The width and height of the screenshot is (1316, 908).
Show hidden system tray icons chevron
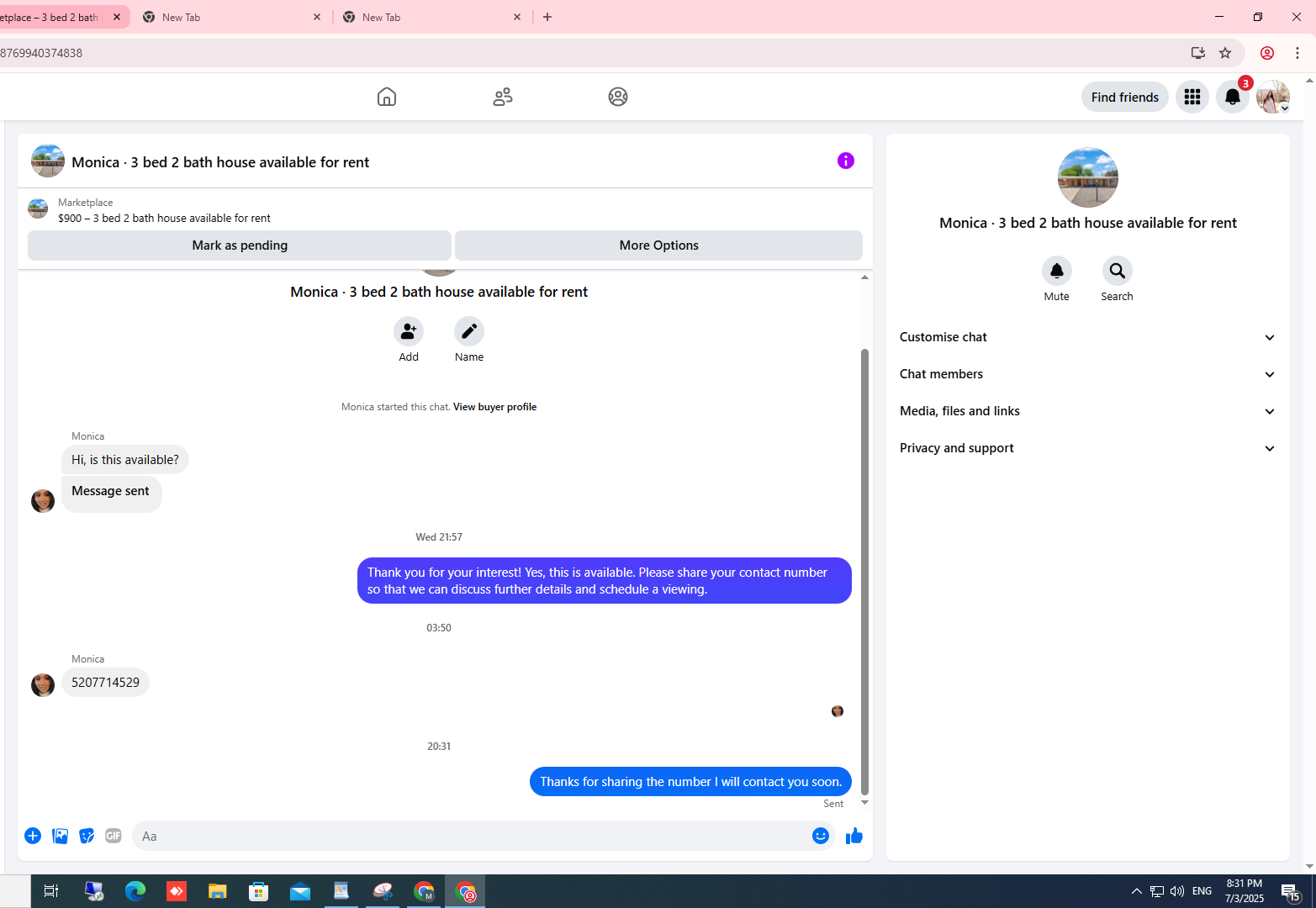[x=1137, y=891]
